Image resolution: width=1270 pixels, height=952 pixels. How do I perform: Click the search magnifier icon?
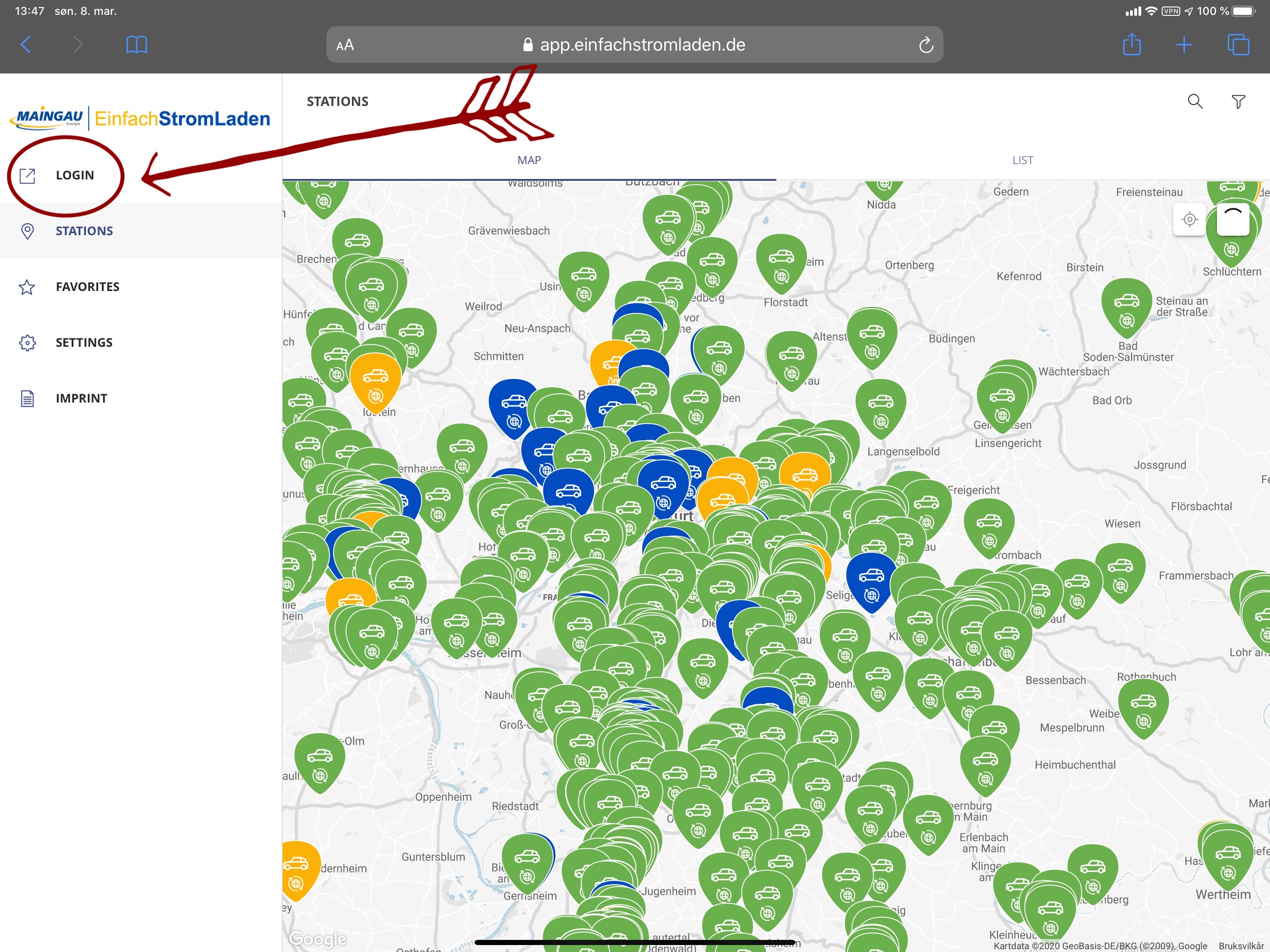click(1195, 102)
